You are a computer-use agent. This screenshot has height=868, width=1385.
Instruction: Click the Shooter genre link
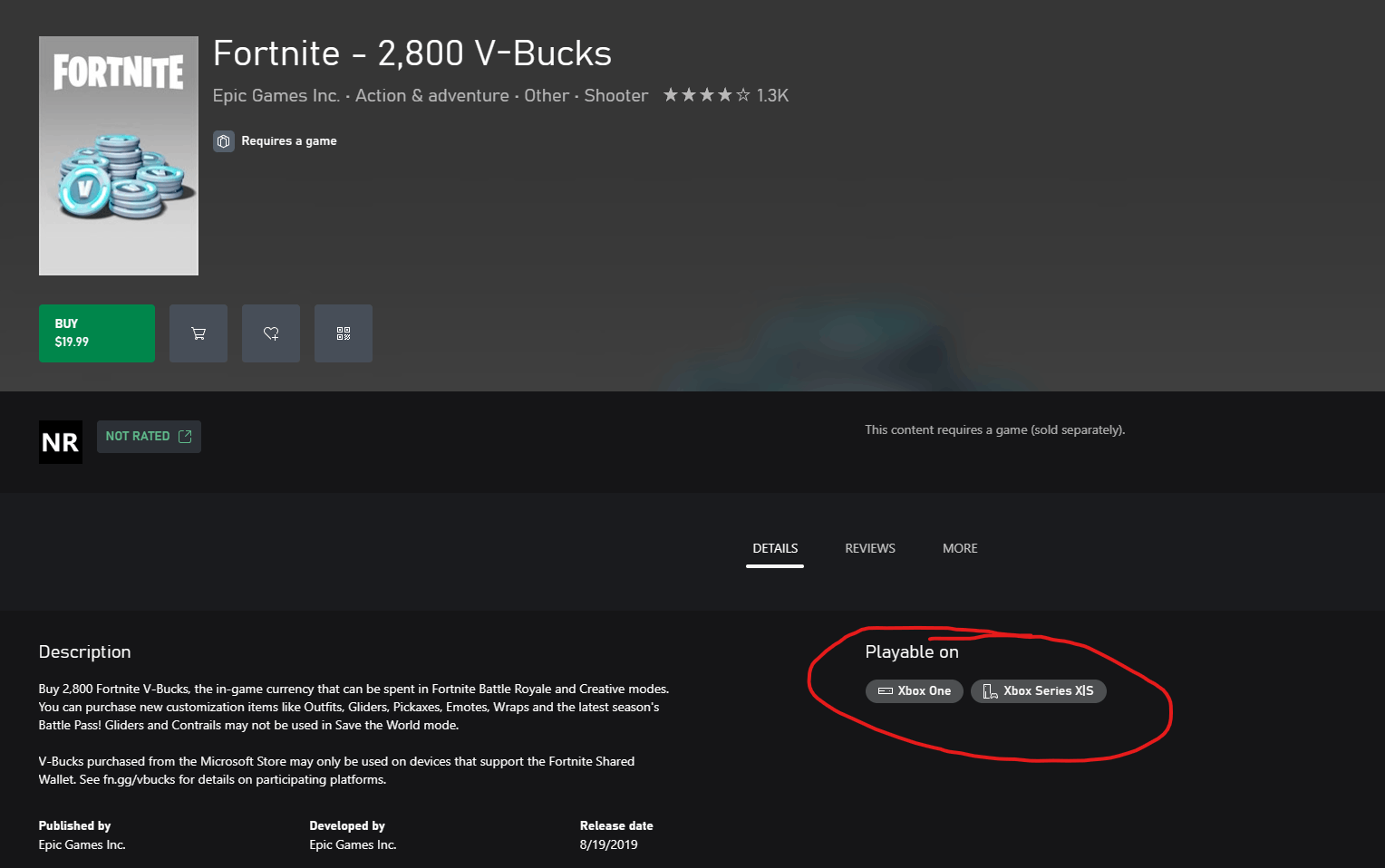point(616,95)
